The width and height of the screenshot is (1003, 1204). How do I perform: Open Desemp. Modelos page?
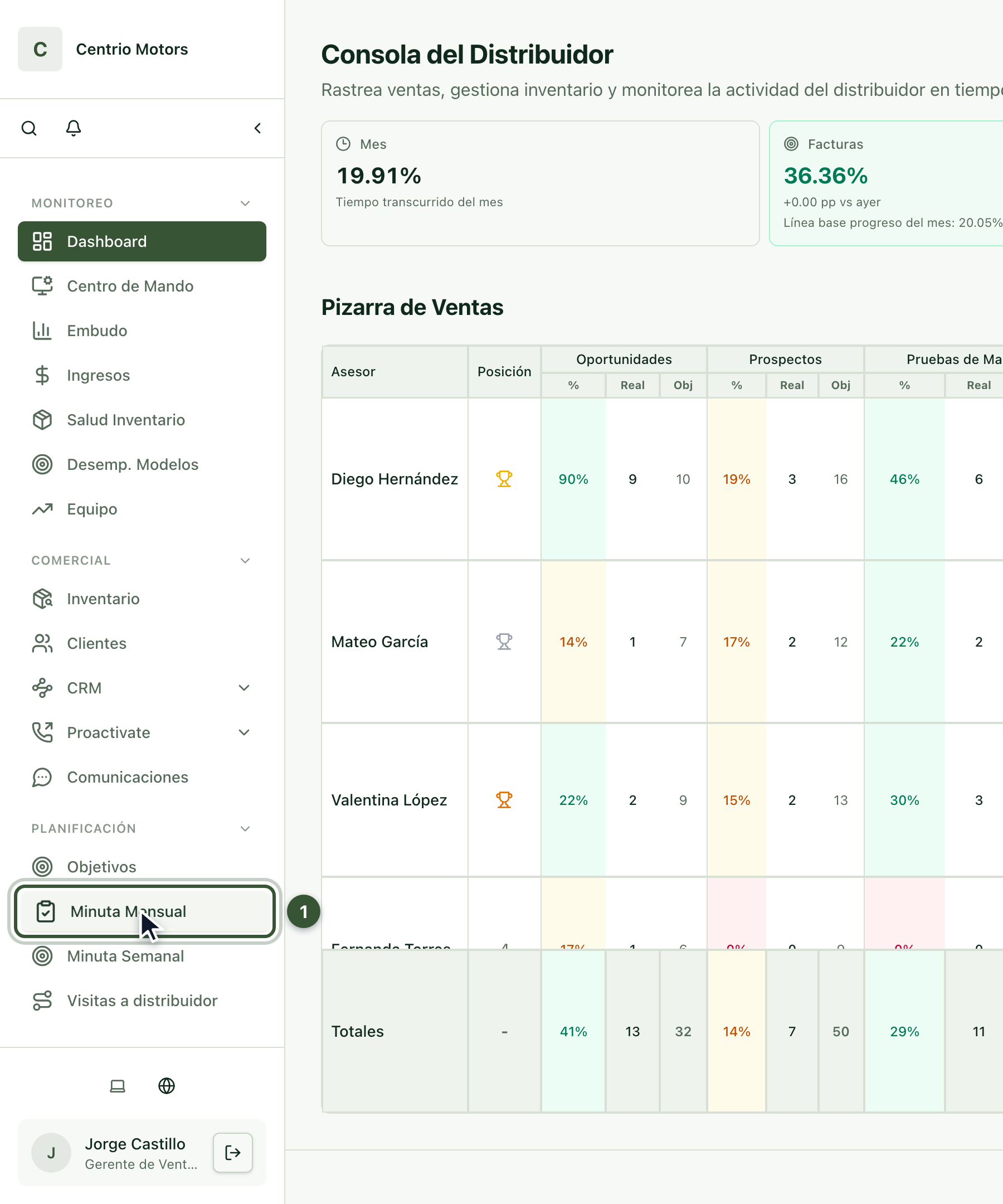click(x=142, y=464)
